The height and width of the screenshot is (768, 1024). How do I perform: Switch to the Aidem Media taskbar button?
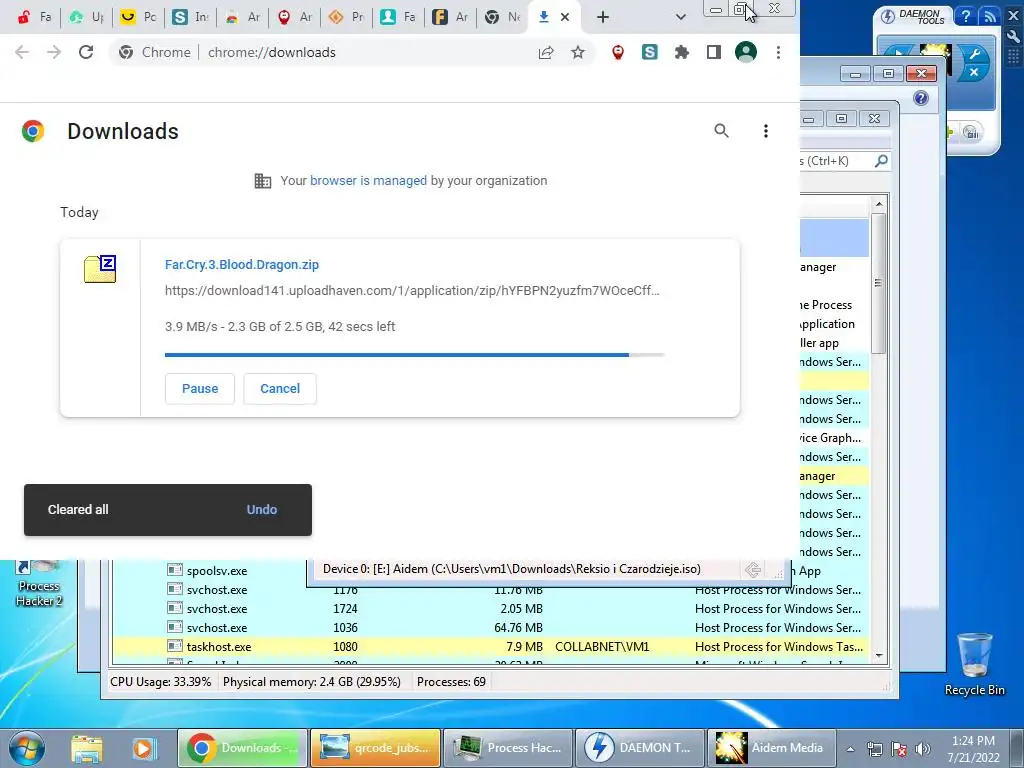coord(772,748)
